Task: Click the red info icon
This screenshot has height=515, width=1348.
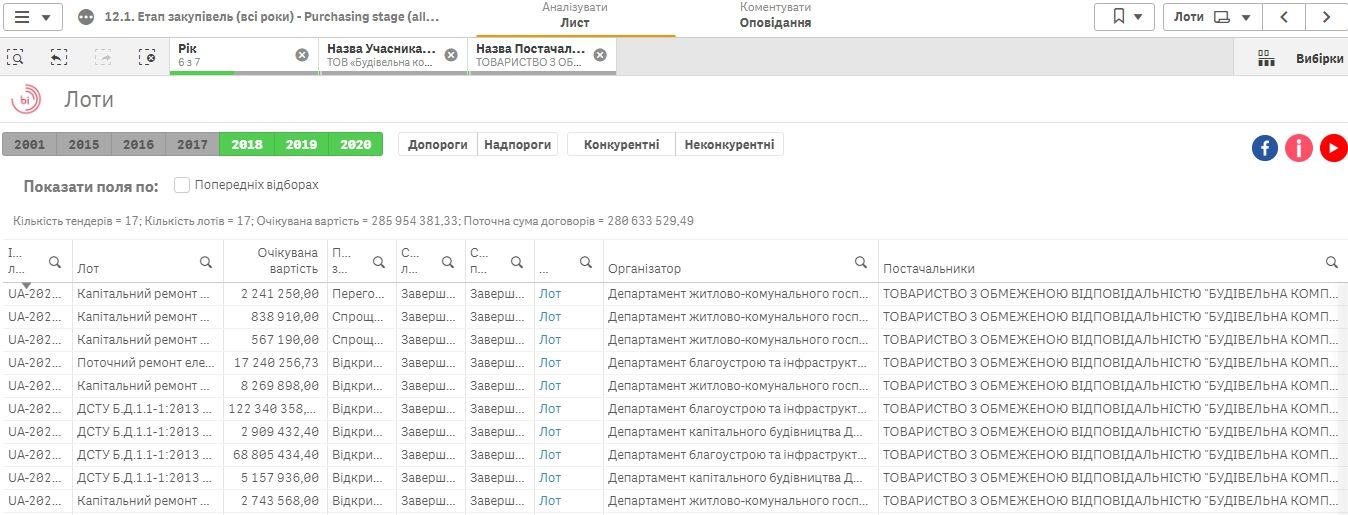Action: click(x=1299, y=148)
